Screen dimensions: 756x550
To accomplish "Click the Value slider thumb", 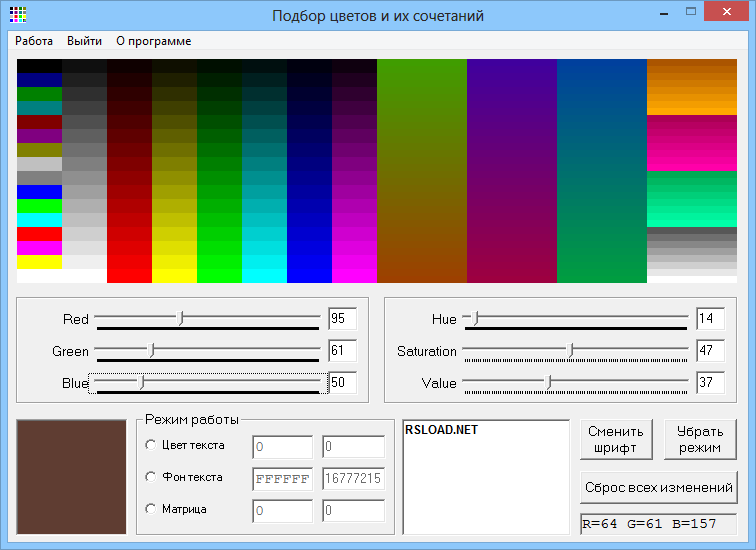I will pyautogui.click(x=548, y=382).
